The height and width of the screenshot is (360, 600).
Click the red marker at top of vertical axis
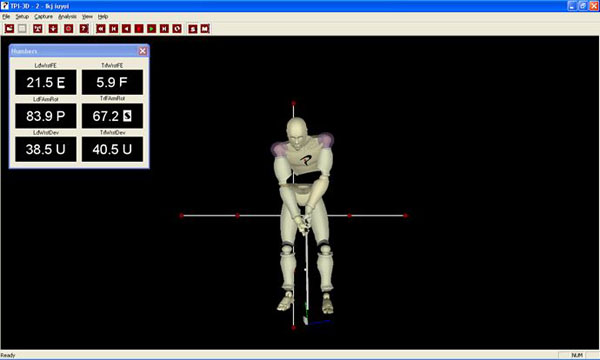tap(293, 103)
